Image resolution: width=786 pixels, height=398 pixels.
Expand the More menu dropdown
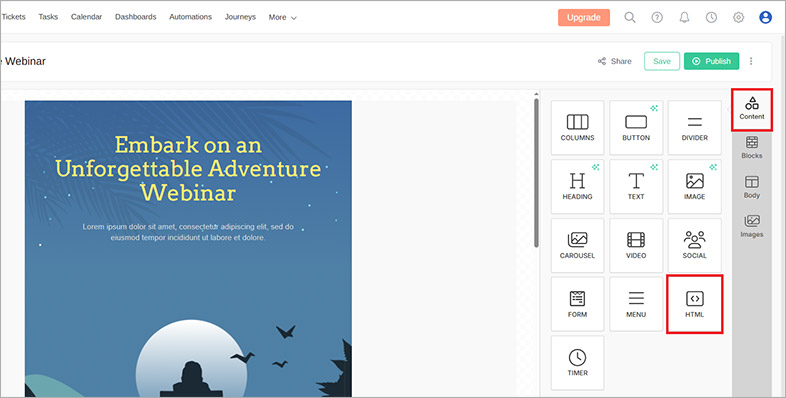tap(282, 17)
